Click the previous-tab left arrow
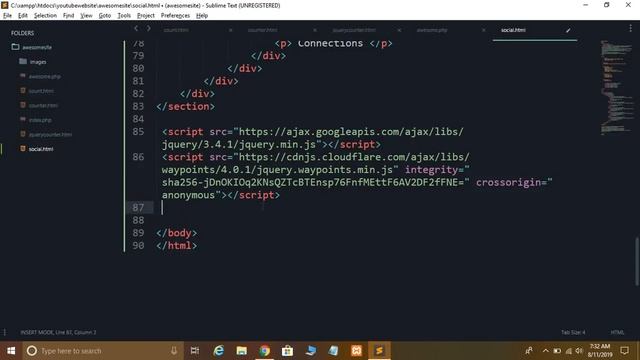 tap(136, 29)
